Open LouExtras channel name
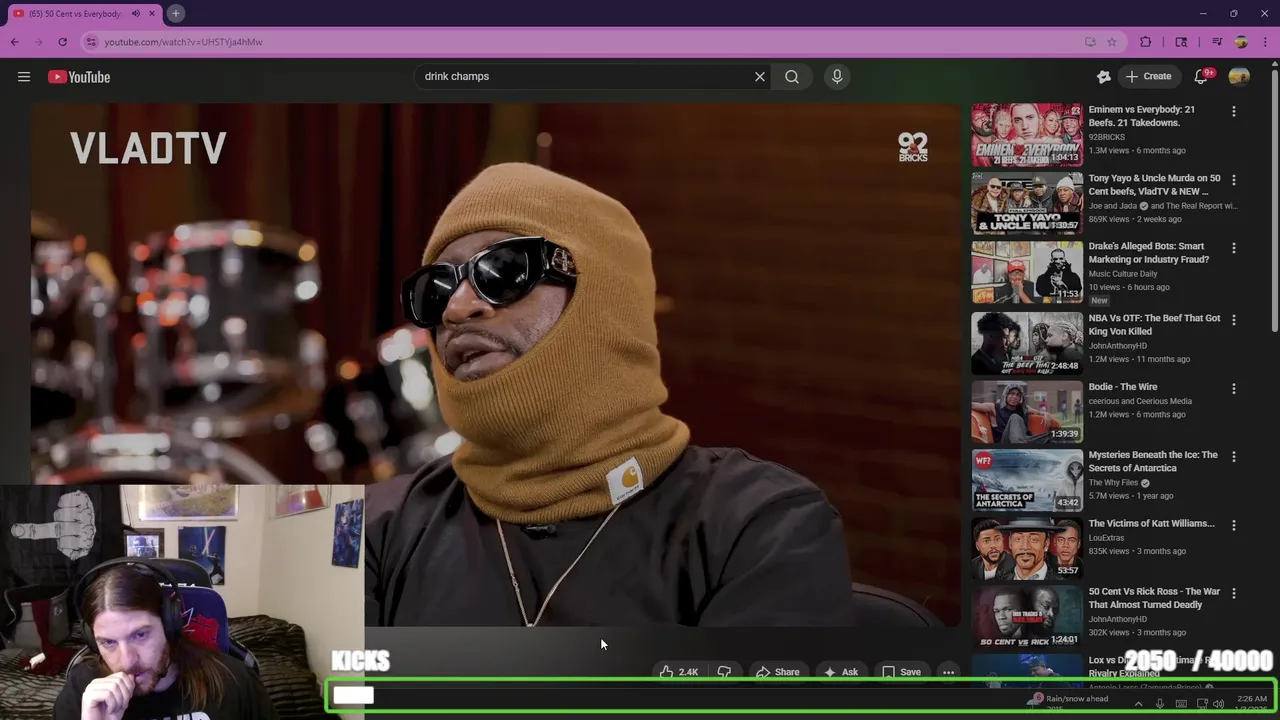This screenshot has width=1280, height=720. [1106, 537]
